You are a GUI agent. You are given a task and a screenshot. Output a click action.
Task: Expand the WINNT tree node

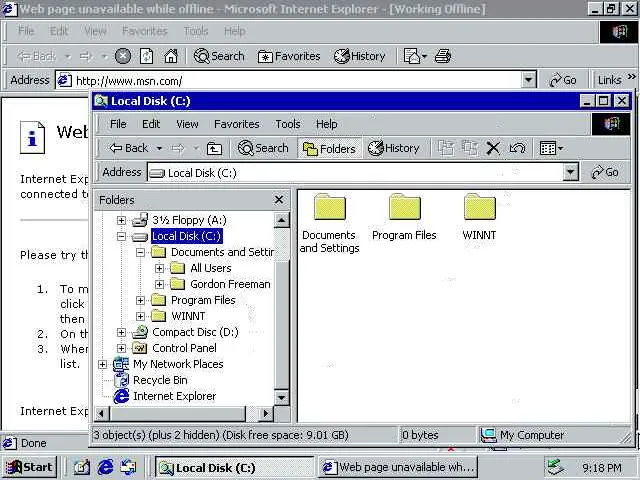pos(140,316)
